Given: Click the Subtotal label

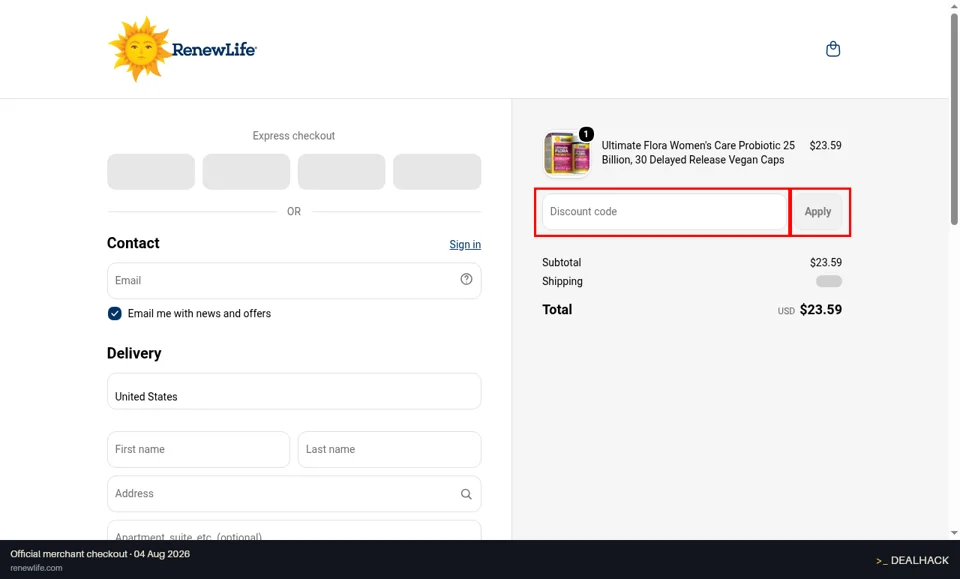Looking at the screenshot, I should click(x=561, y=263).
